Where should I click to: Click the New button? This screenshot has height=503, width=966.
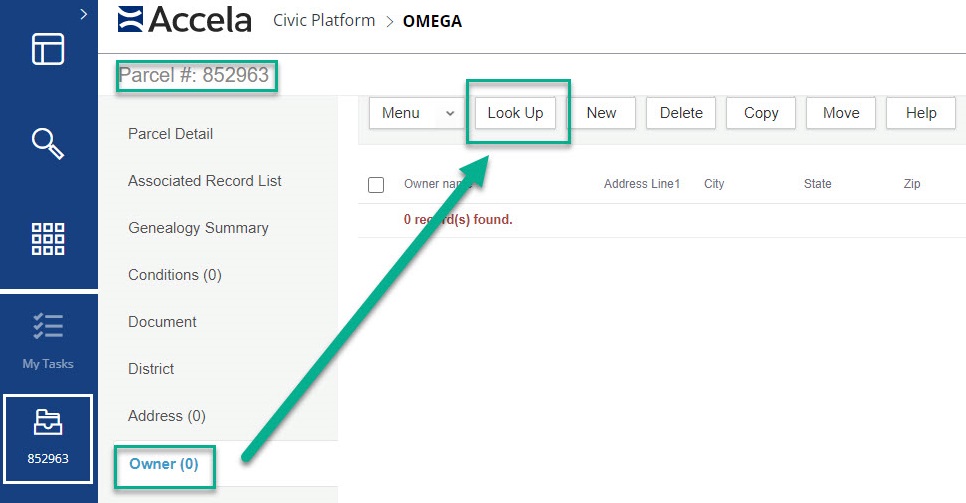pos(601,113)
